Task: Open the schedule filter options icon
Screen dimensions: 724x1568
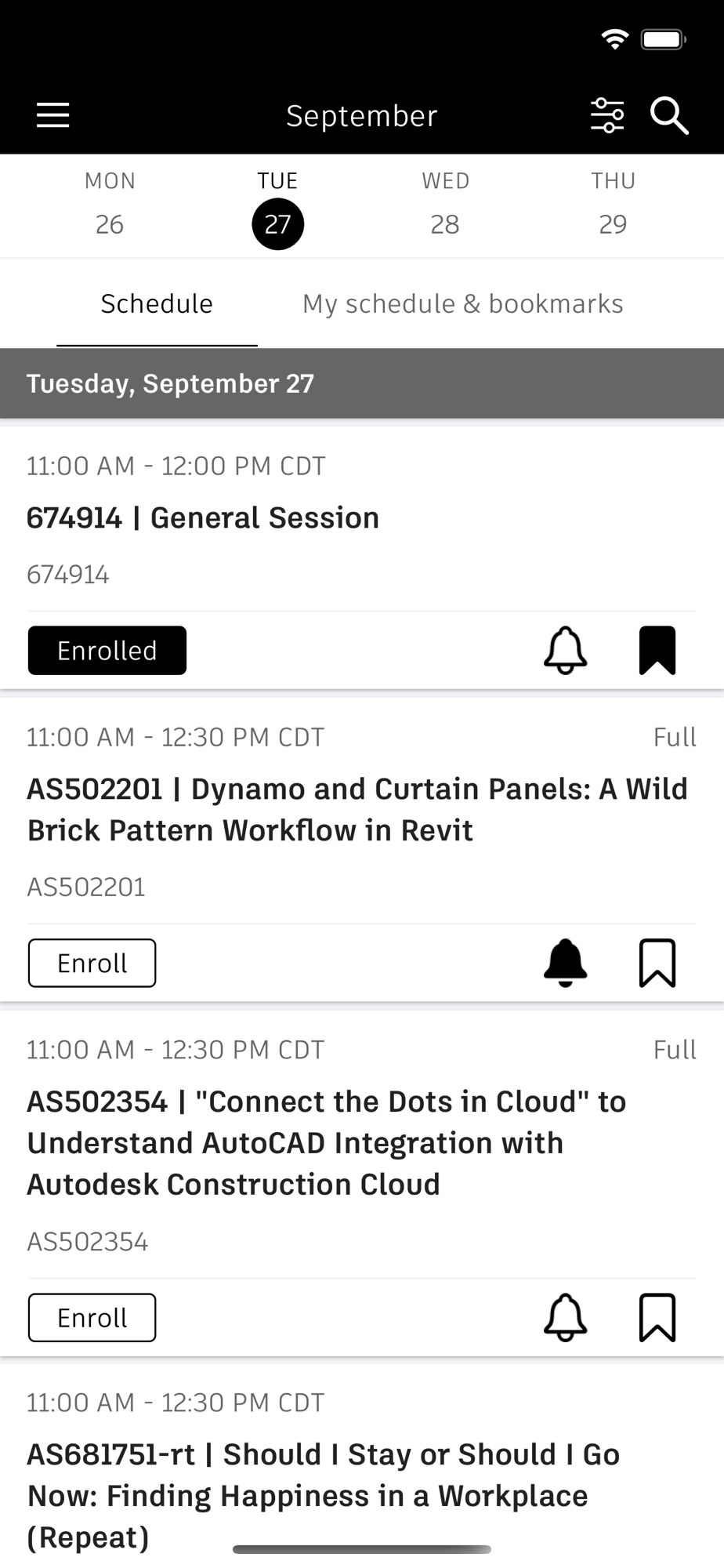Action: 607,116
